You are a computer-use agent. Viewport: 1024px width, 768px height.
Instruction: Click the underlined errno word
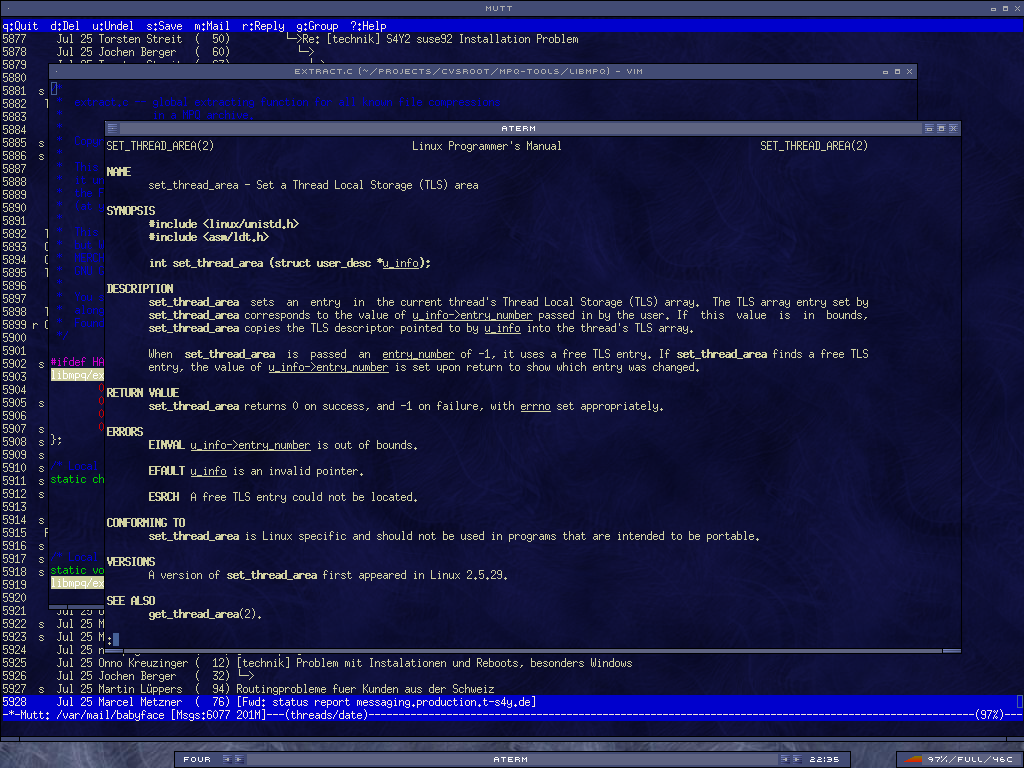coord(536,406)
